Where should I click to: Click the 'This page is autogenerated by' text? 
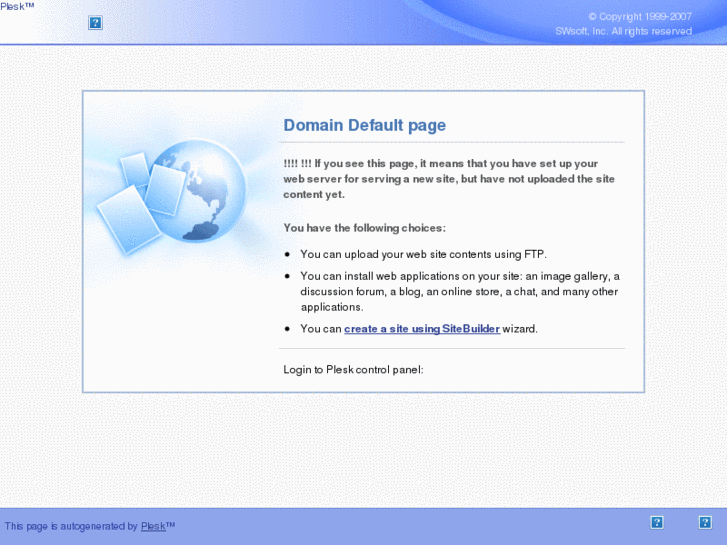point(71,526)
